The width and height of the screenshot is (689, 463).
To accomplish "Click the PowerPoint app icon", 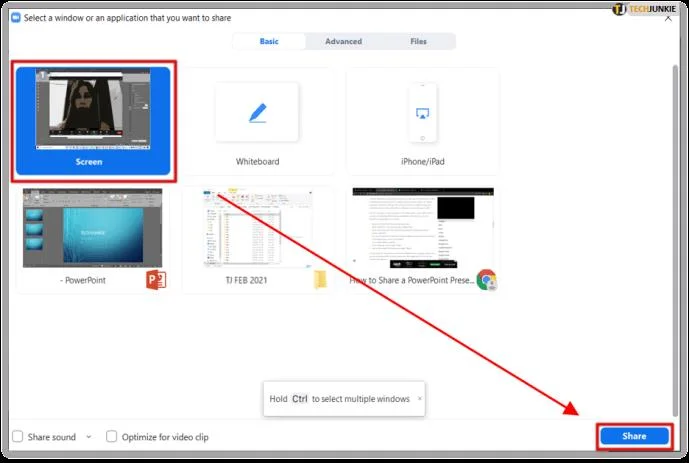I will coord(156,280).
